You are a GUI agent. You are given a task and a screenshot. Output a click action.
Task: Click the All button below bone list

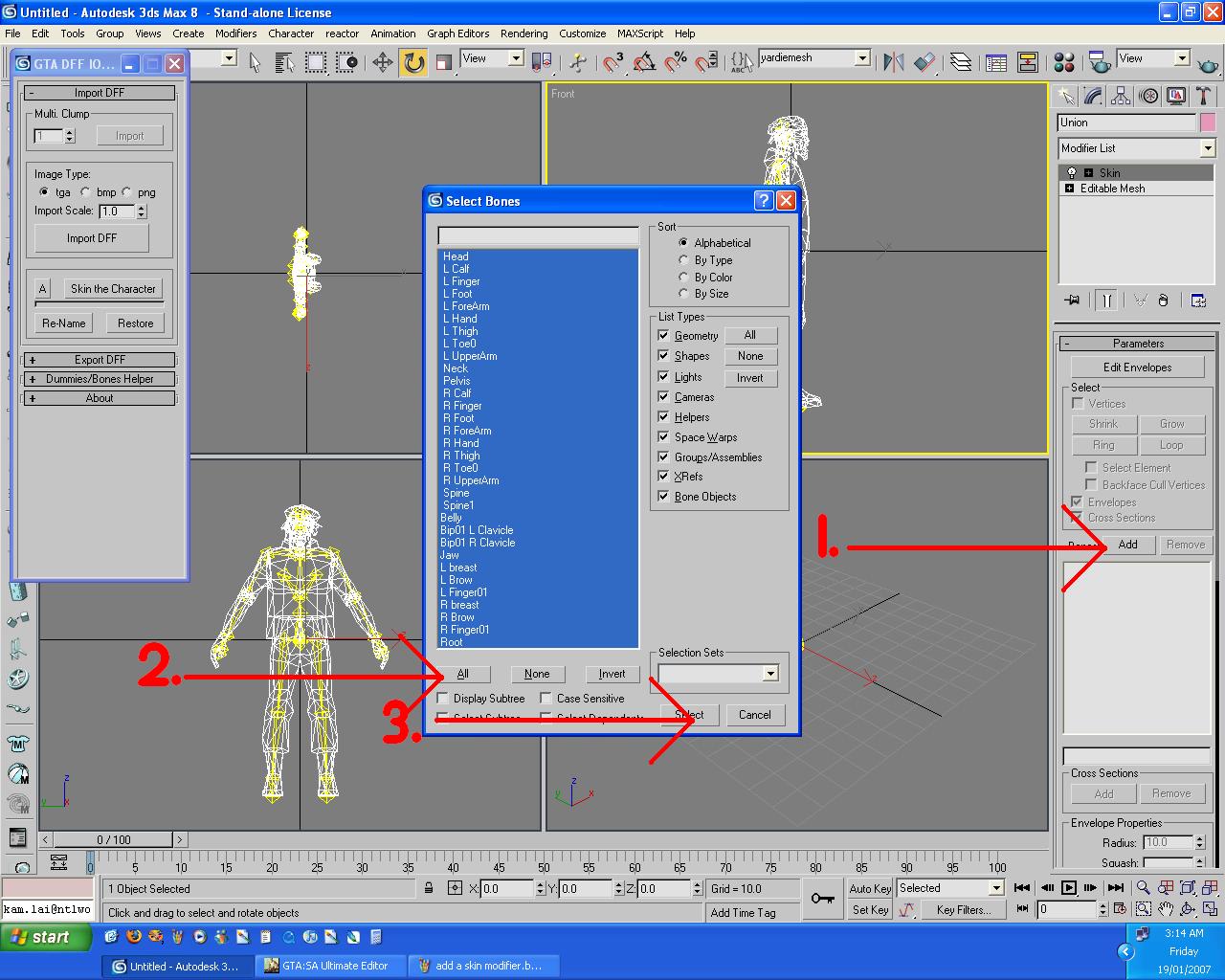coord(462,674)
